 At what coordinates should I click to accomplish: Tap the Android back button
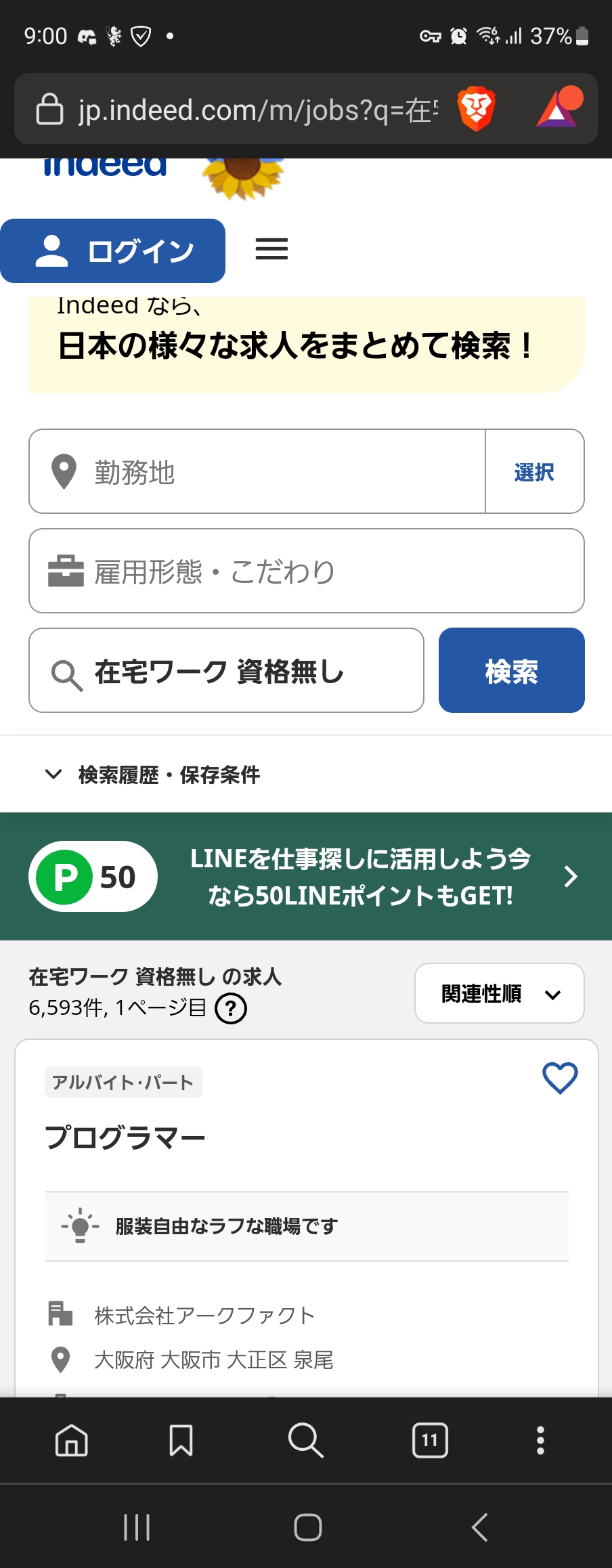(479, 1527)
